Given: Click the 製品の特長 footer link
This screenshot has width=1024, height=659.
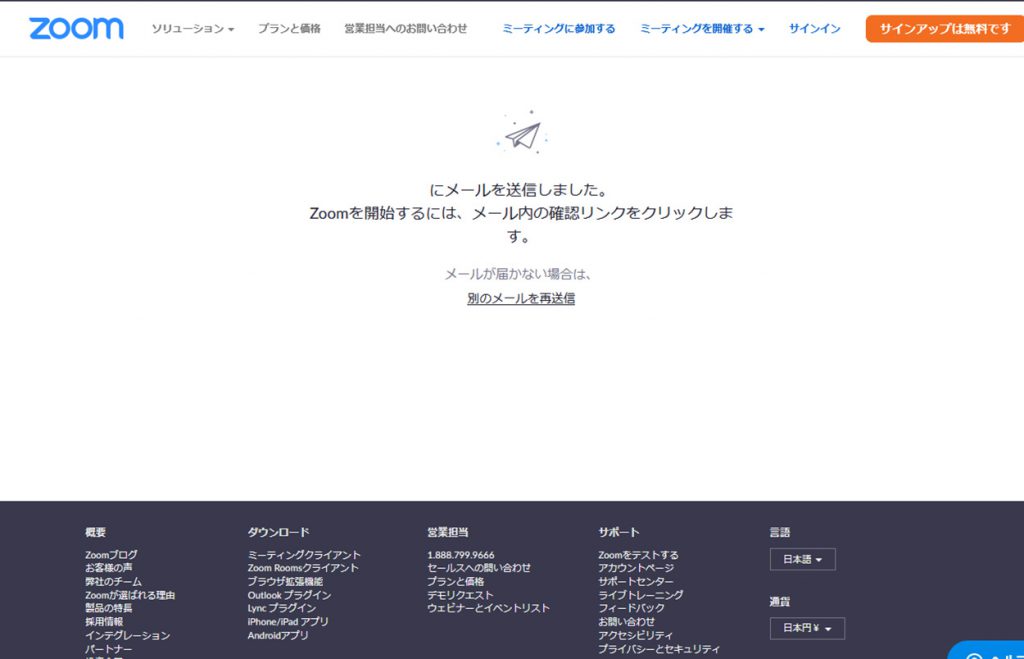Looking at the screenshot, I should coord(108,608).
